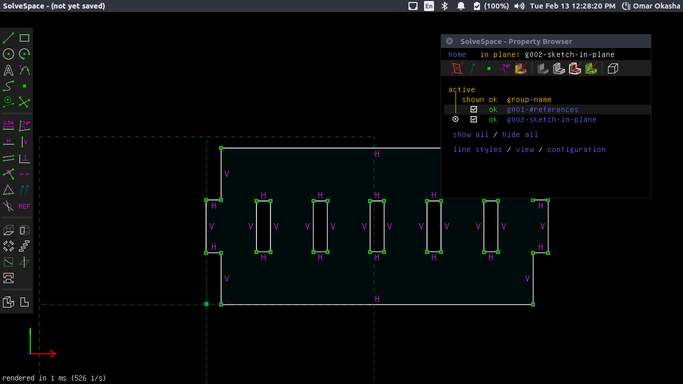This screenshot has height=384, width=683.
Task: Click the 'hide all' link
Action: (520, 135)
